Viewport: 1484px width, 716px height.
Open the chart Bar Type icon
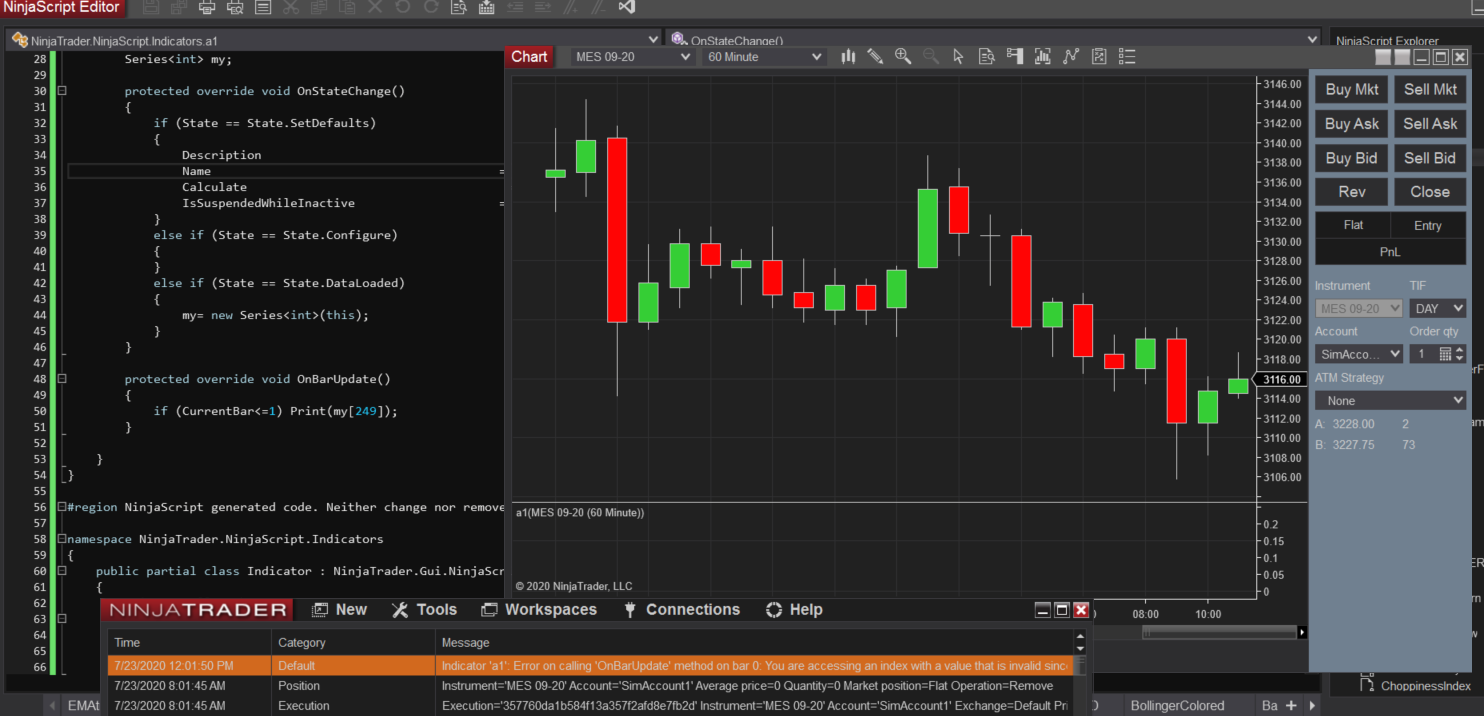click(x=848, y=57)
